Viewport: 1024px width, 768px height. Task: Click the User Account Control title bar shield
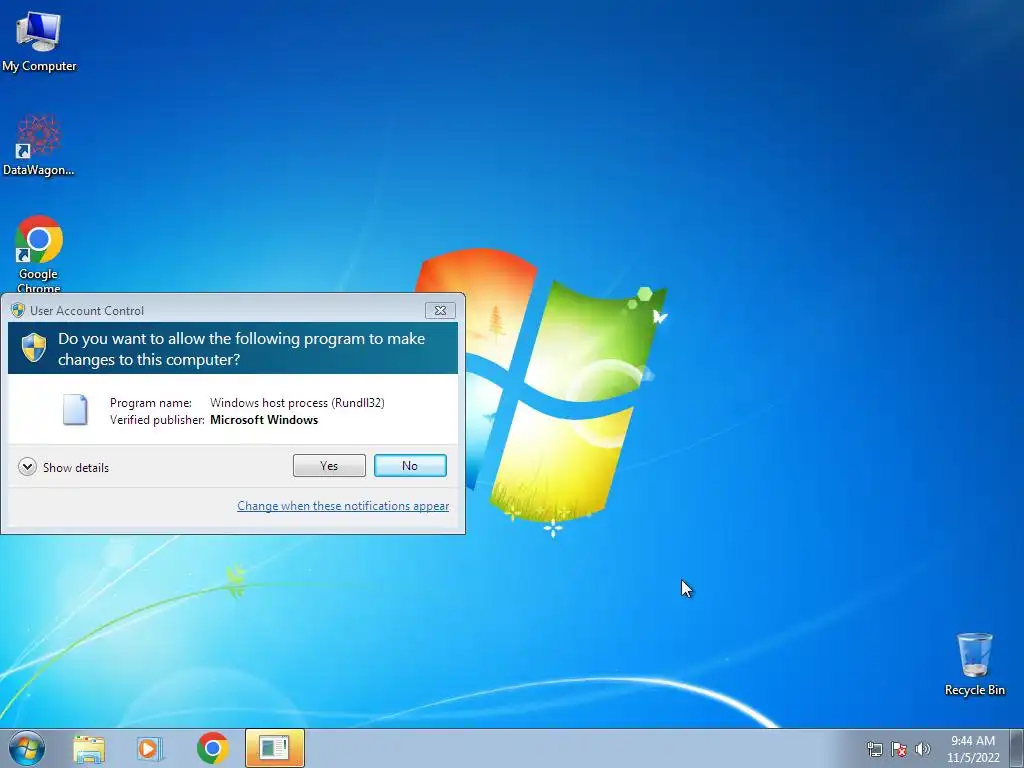point(18,311)
